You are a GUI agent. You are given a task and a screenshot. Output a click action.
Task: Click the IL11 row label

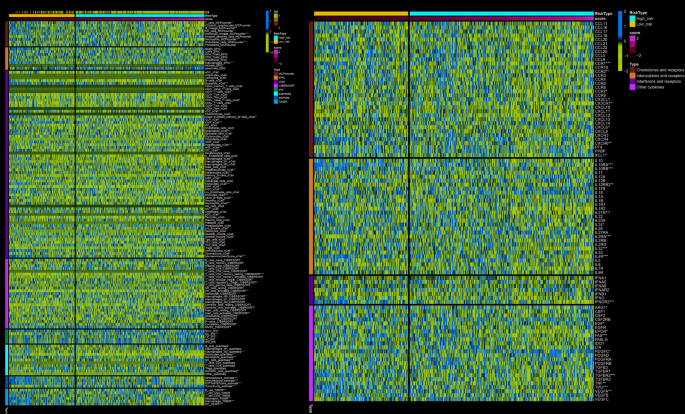(599, 172)
